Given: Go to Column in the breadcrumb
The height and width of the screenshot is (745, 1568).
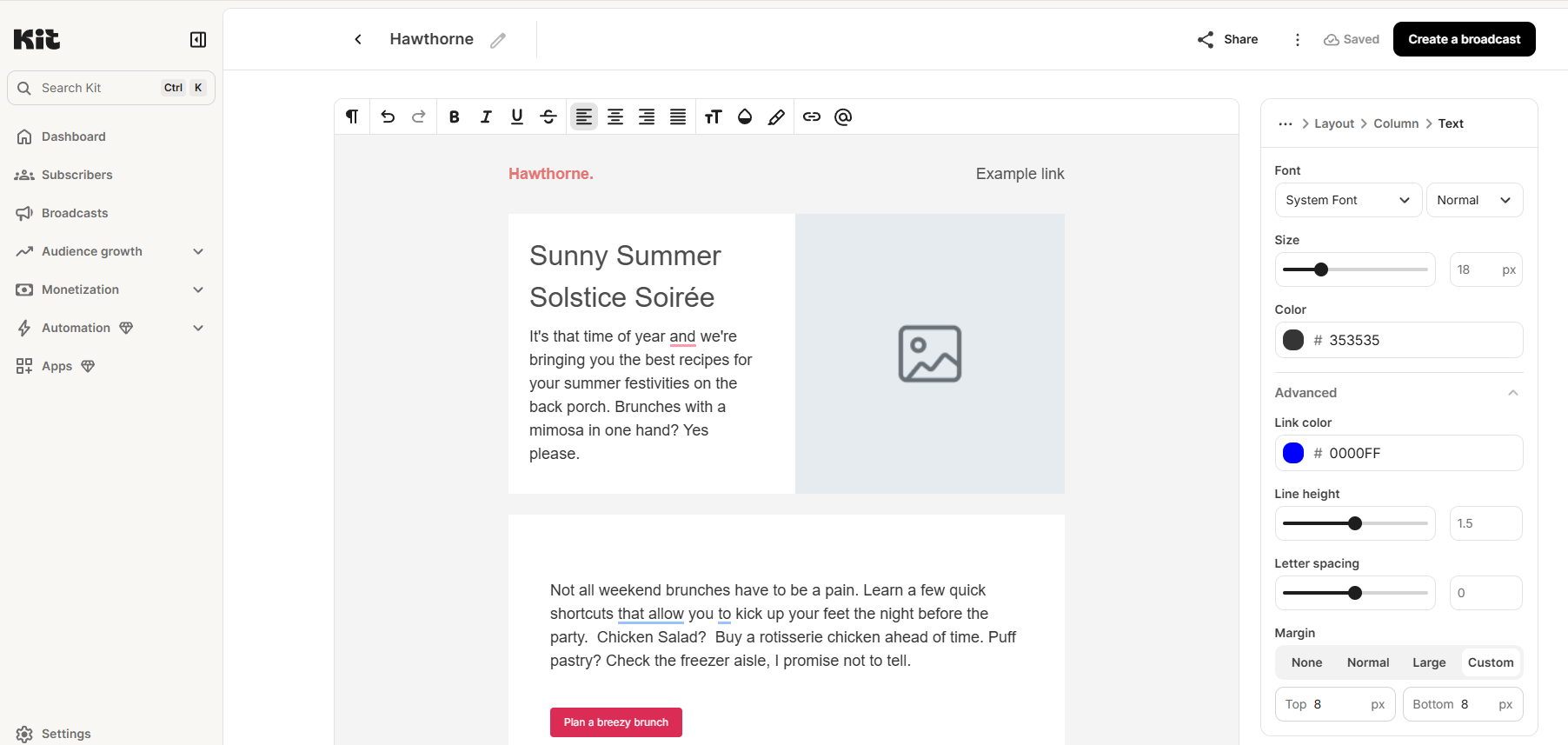Looking at the screenshot, I should (x=1396, y=123).
